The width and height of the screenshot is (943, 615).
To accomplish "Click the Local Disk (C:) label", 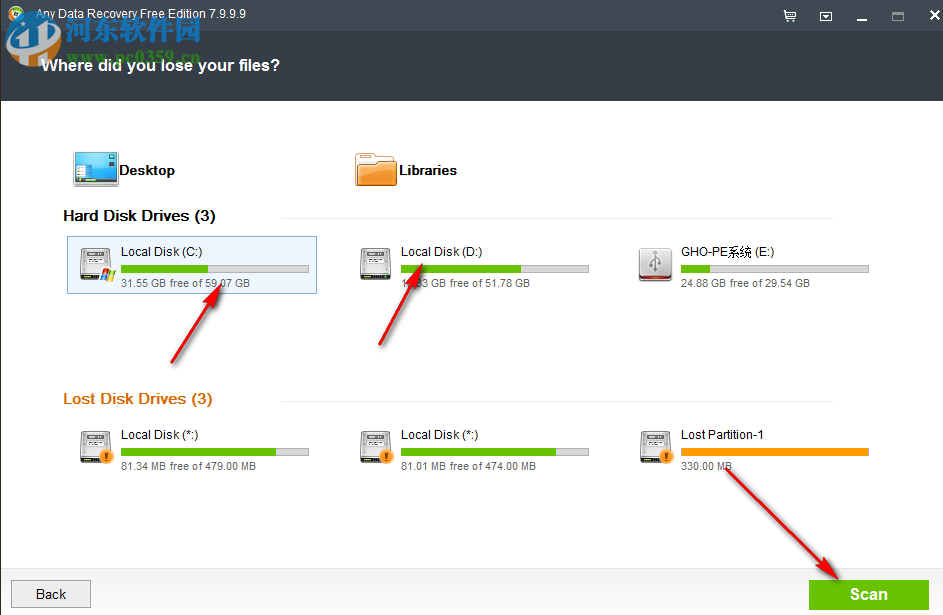I will [161, 252].
